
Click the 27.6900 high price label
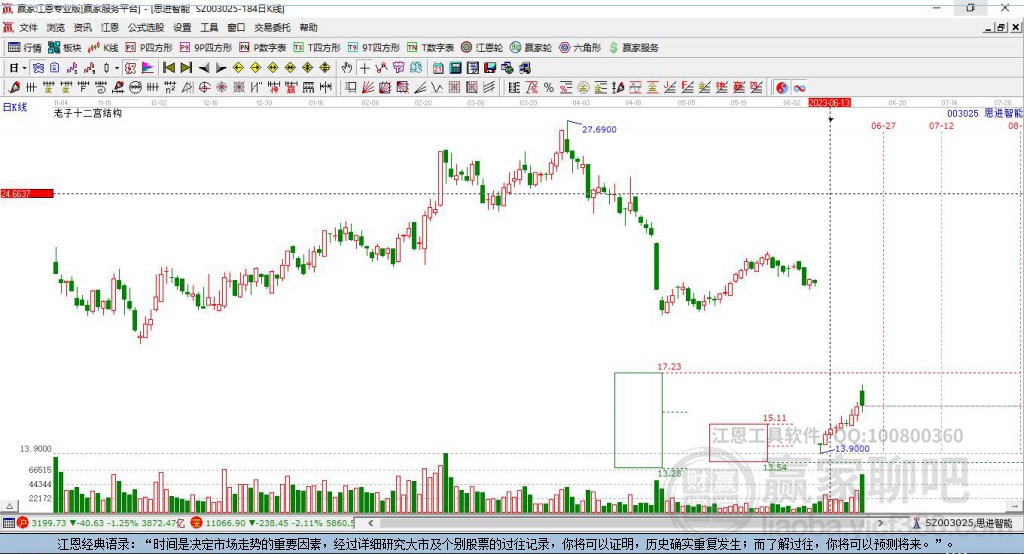click(x=599, y=129)
